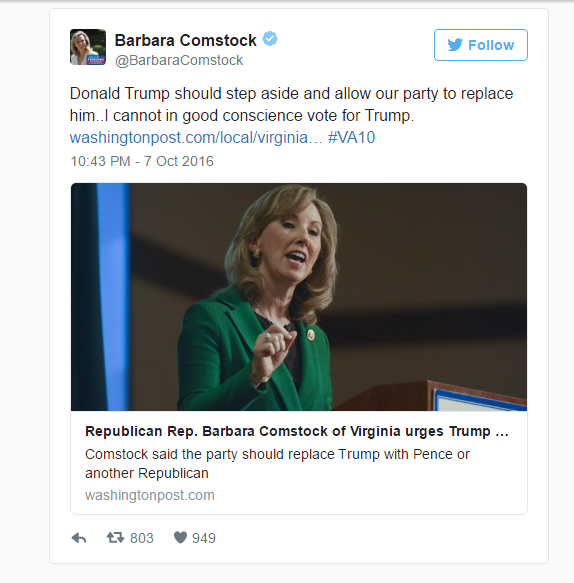Open the washingtonpost.com/local/virginia link

pyautogui.click(x=196, y=138)
